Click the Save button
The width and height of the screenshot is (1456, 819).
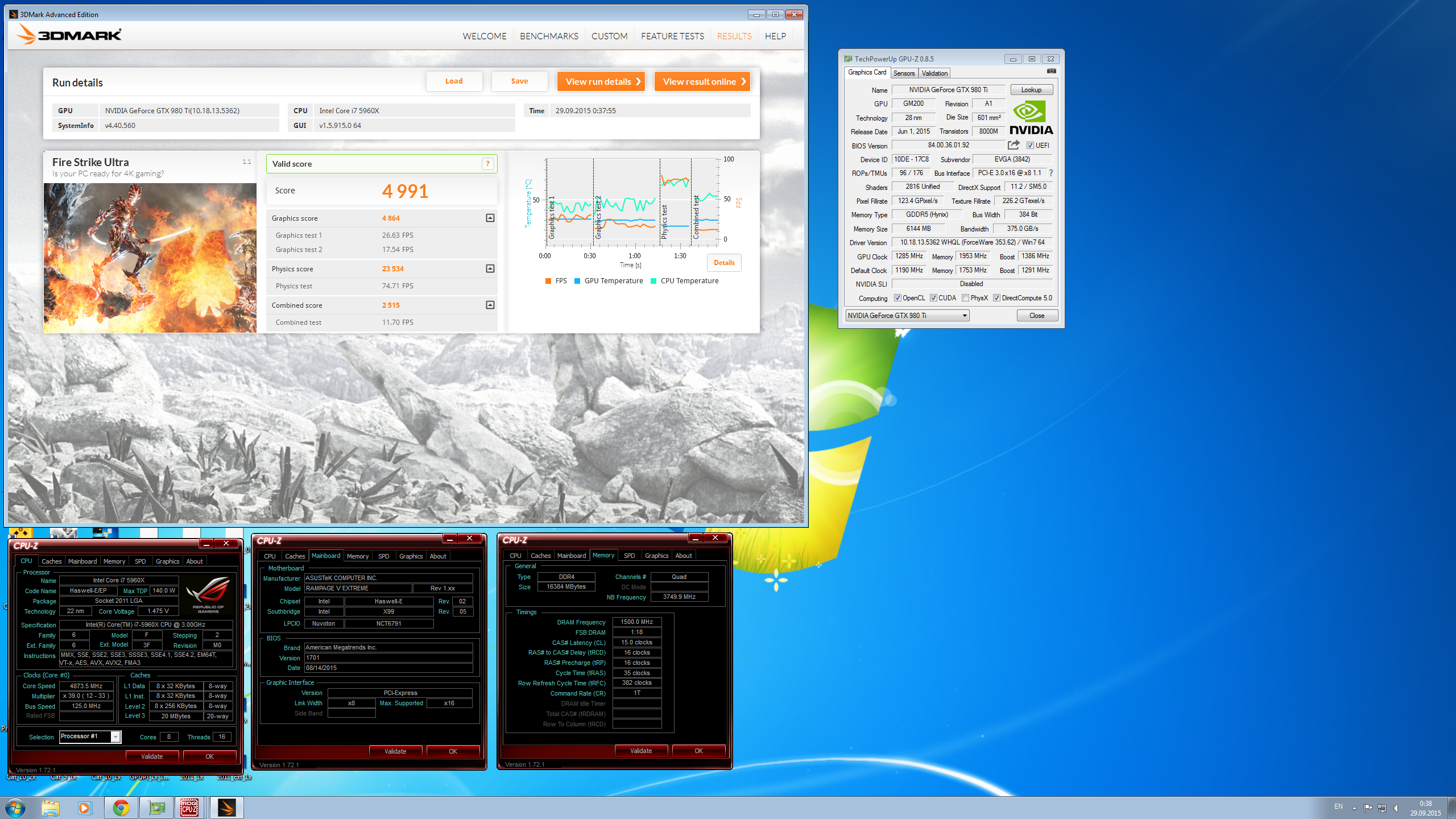pyautogui.click(x=519, y=81)
